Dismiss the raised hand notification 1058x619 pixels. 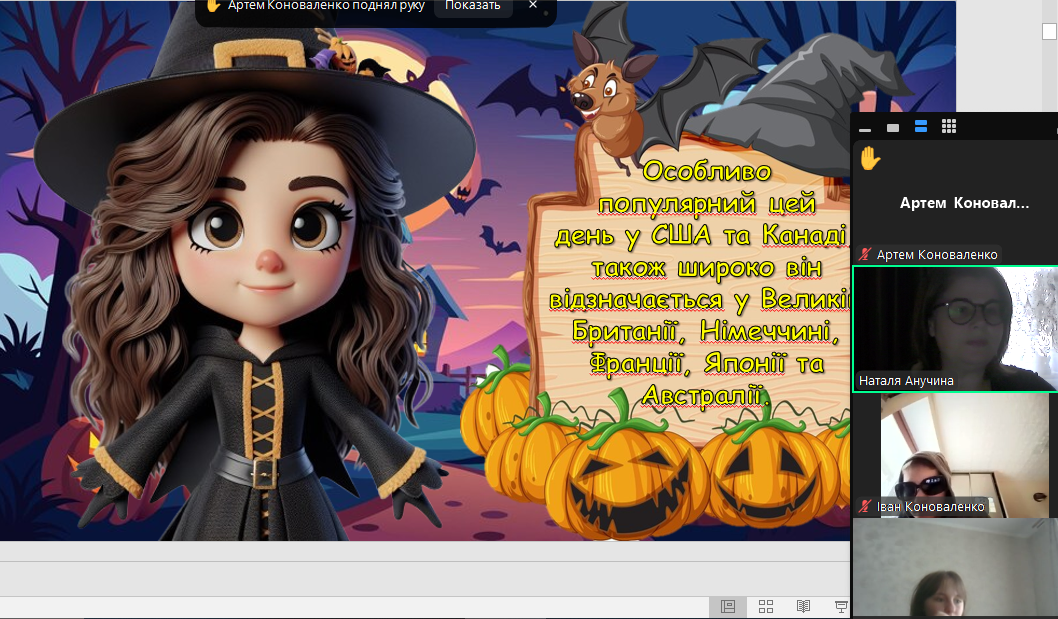point(533,5)
